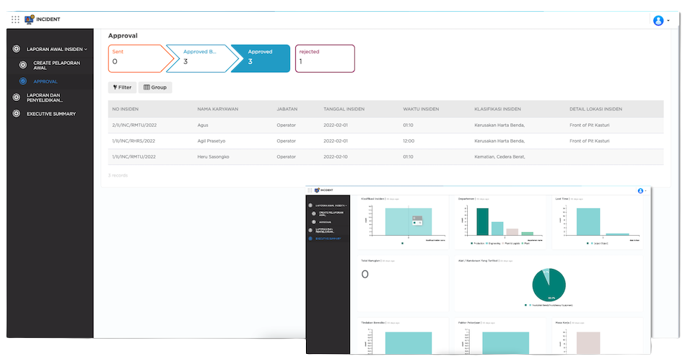The image size is (685, 364).
Task: Click the dashboard pie chart teal slice
Action: click(549, 286)
